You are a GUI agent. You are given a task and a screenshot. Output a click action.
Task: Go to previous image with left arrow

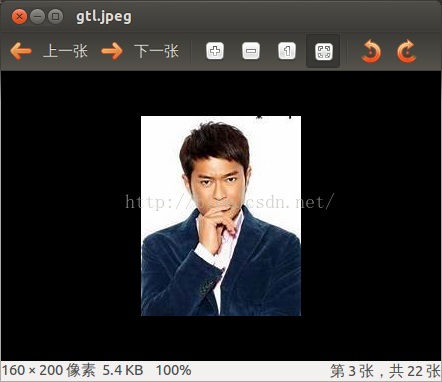click(x=21, y=51)
